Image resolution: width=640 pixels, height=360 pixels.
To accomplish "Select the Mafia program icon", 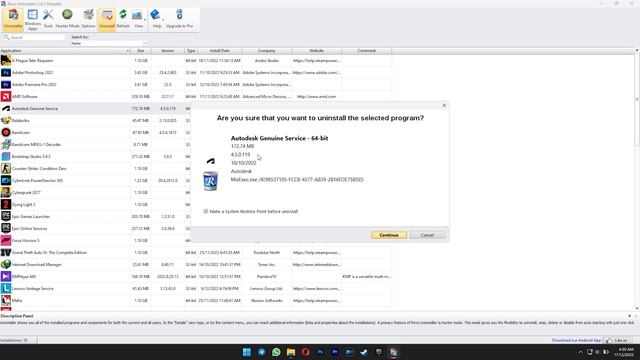I will click(x=6, y=300).
